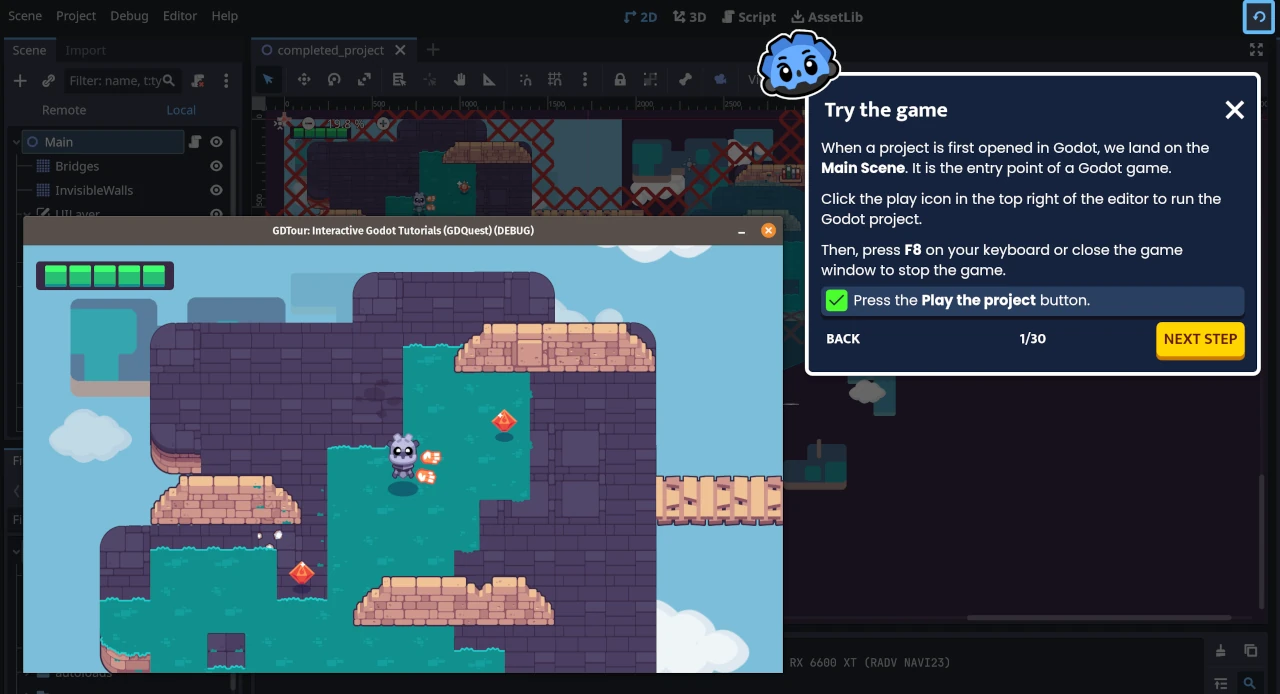
Task: Open skeleton bone options icon
Action: [x=685, y=80]
